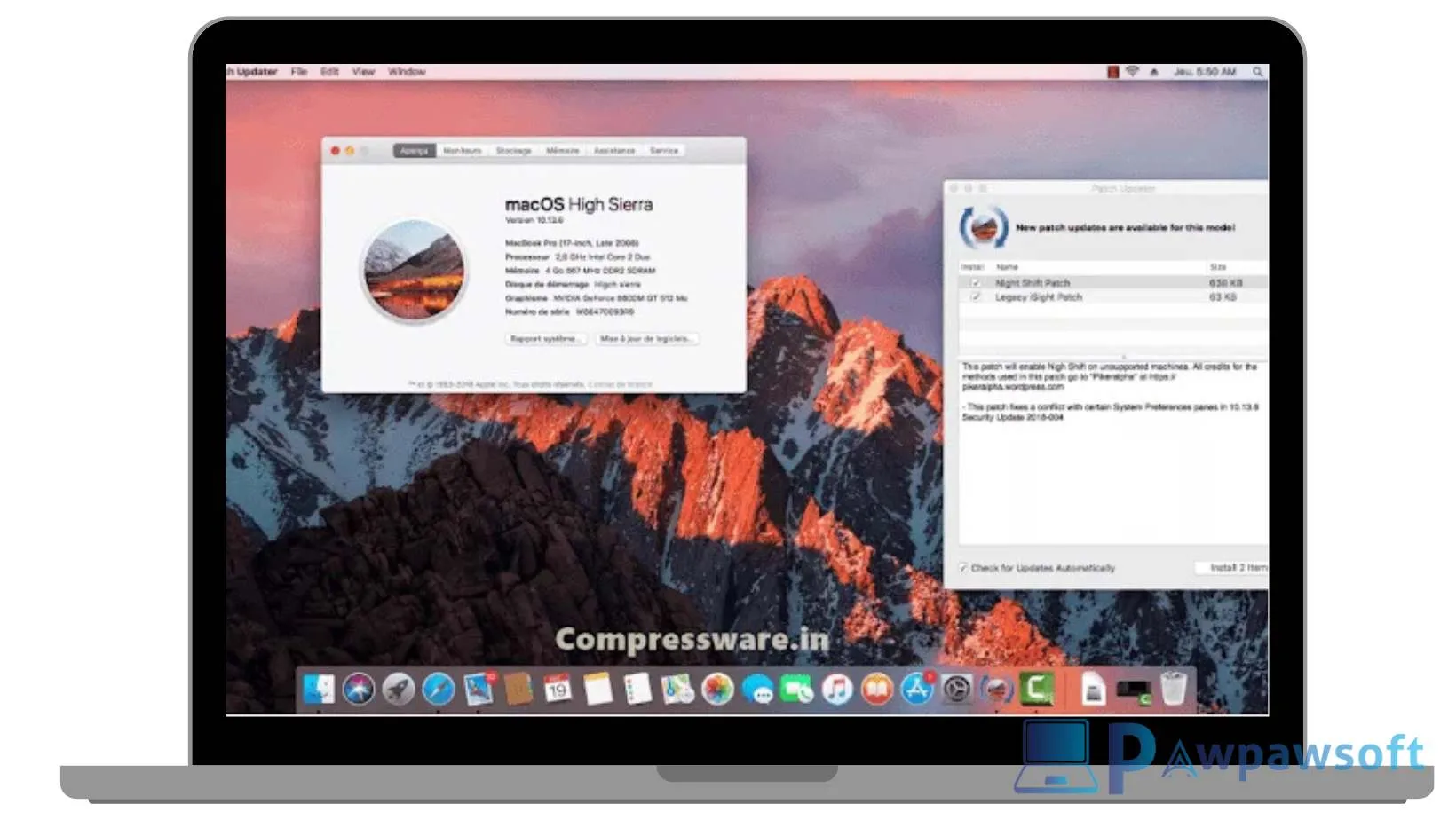
Task: Click the Rapport système button
Action: pyautogui.click(x=545, y=338)
